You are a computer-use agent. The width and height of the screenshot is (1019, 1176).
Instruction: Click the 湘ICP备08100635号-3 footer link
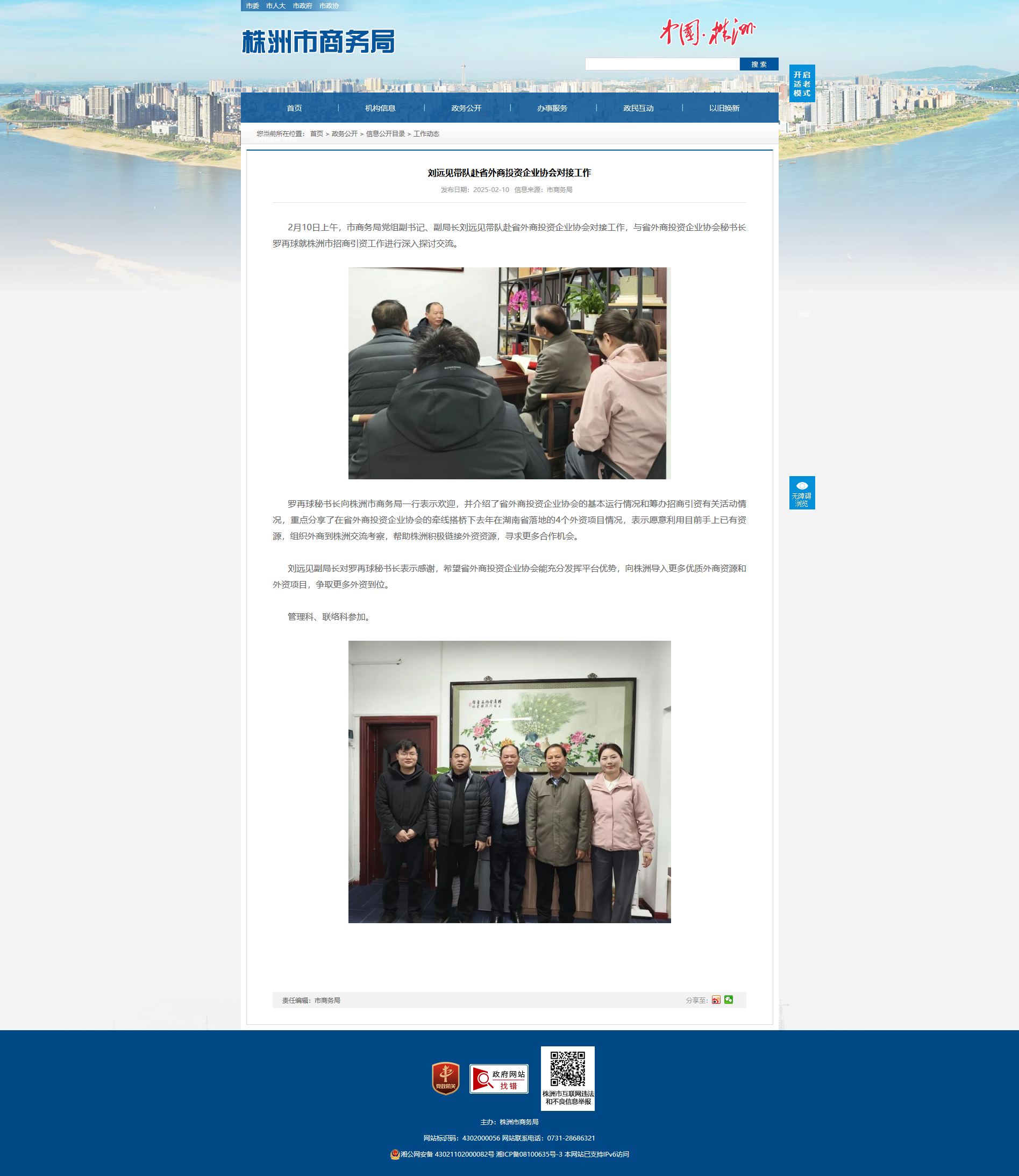[x=529, y=1154]
